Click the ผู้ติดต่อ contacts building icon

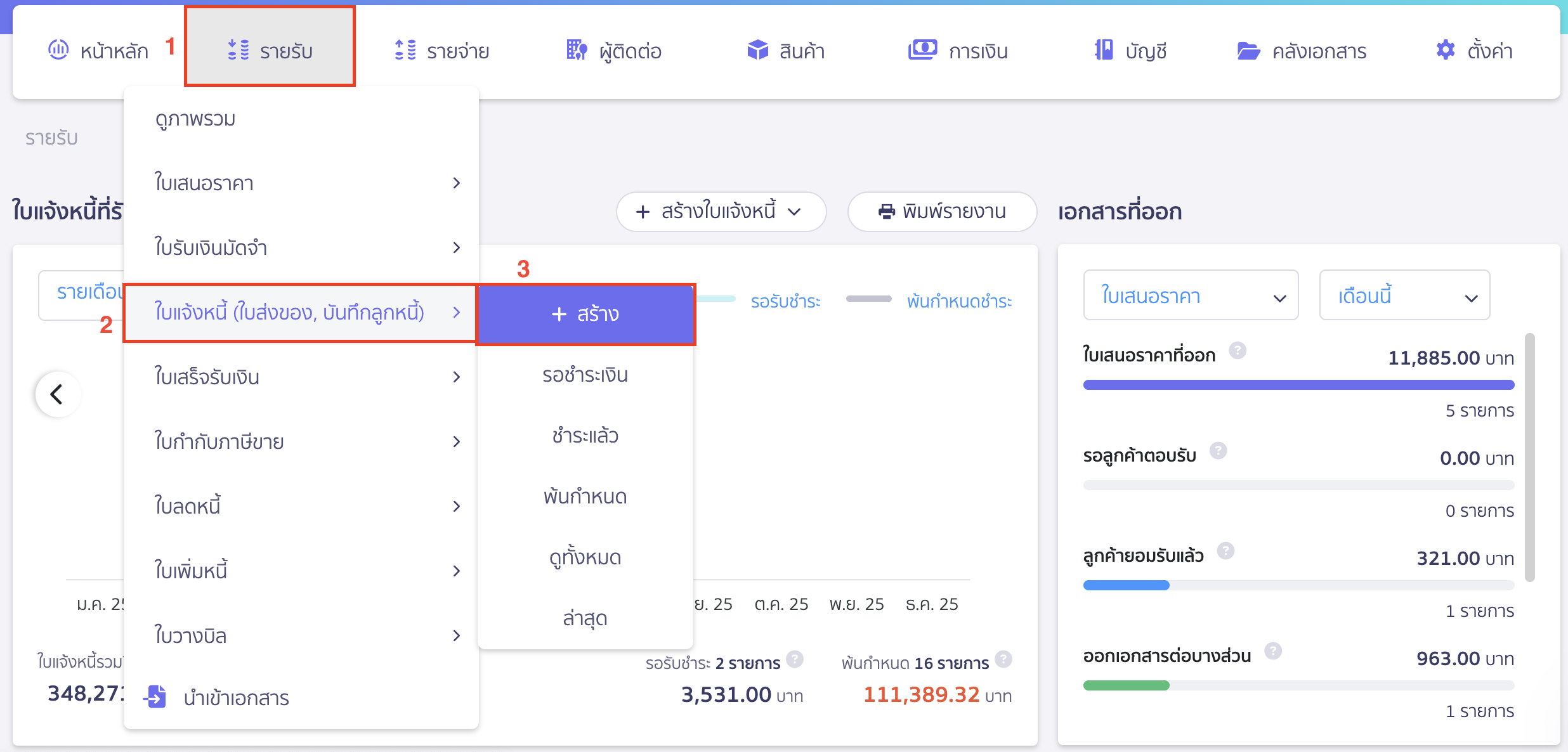[577, 49]
